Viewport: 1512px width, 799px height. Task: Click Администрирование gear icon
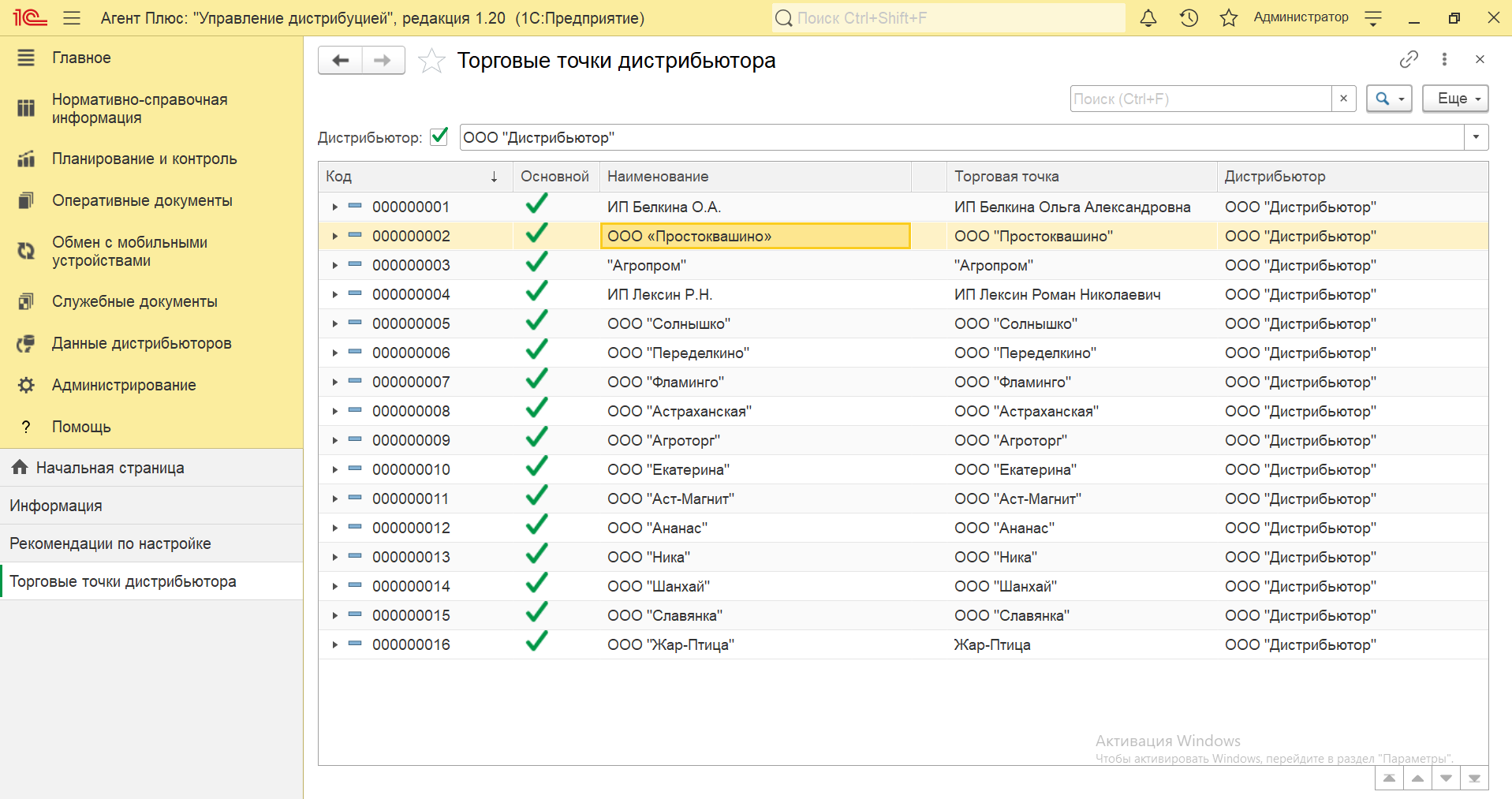pyautogui.click(x=26, y=385)
